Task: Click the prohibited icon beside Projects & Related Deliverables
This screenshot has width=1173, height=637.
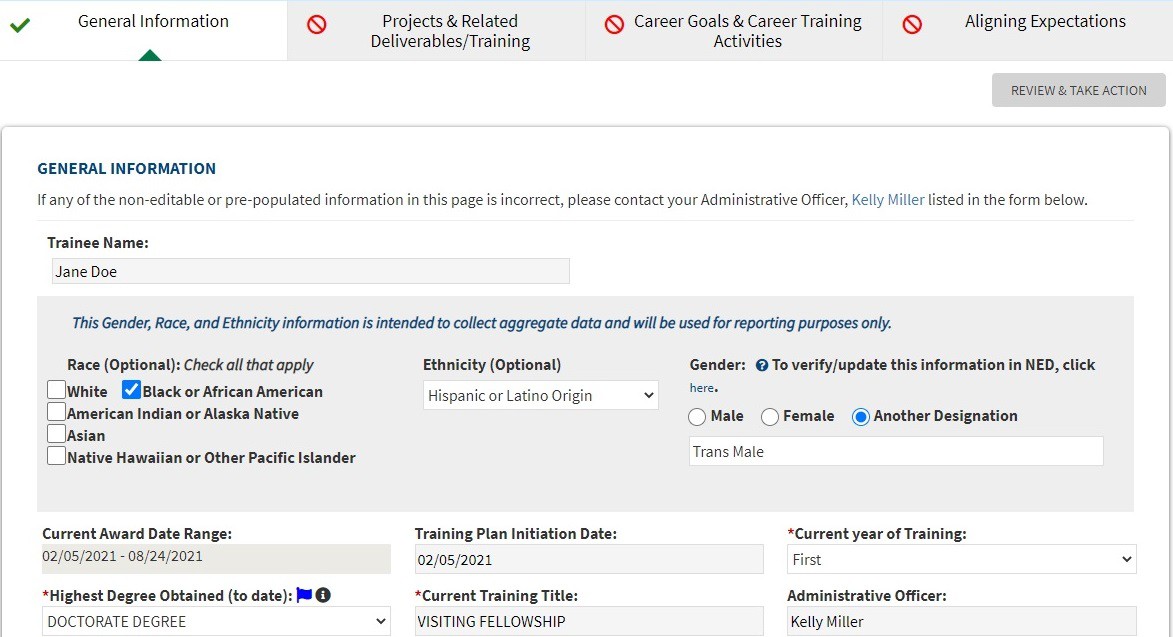Action: coord(317,24)
